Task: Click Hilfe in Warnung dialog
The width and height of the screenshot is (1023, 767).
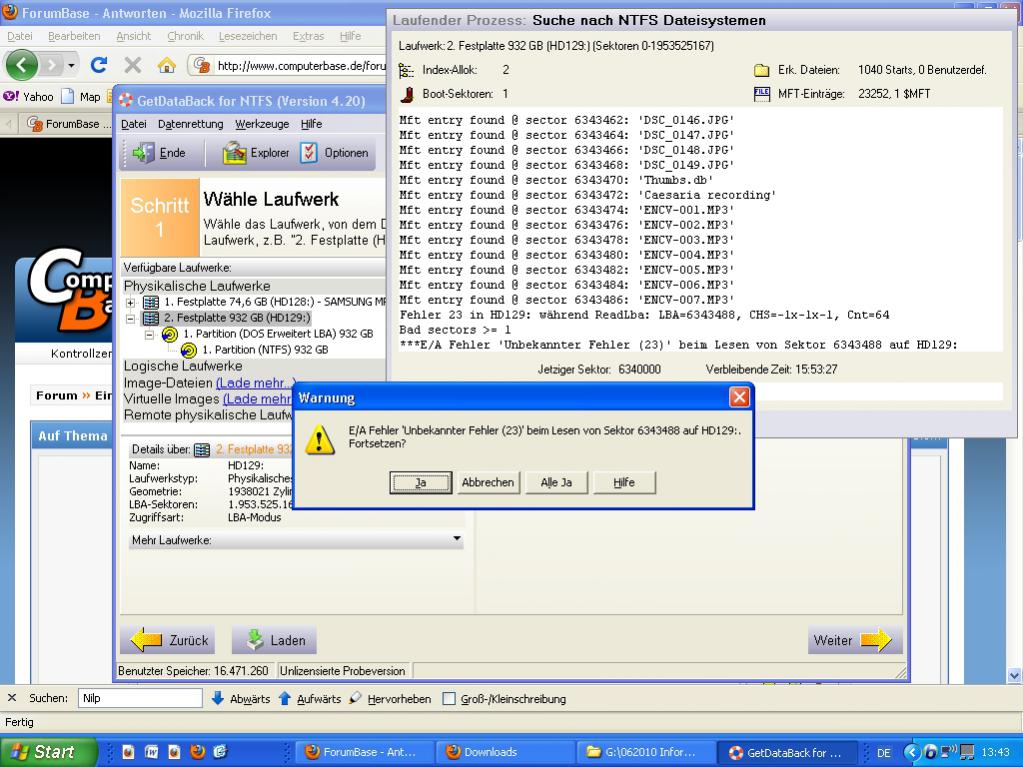Action: 624,483
